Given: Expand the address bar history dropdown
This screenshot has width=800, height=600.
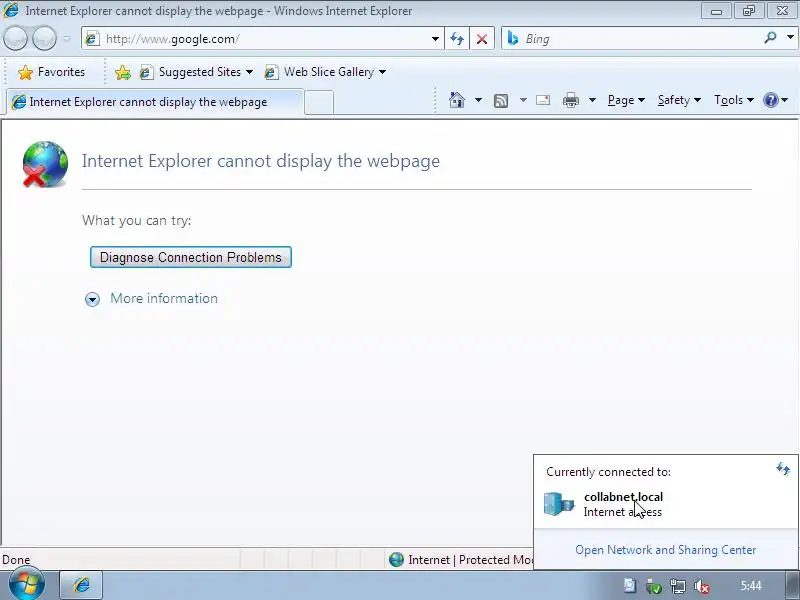Looking at the screenshot, I should (435, 39).
